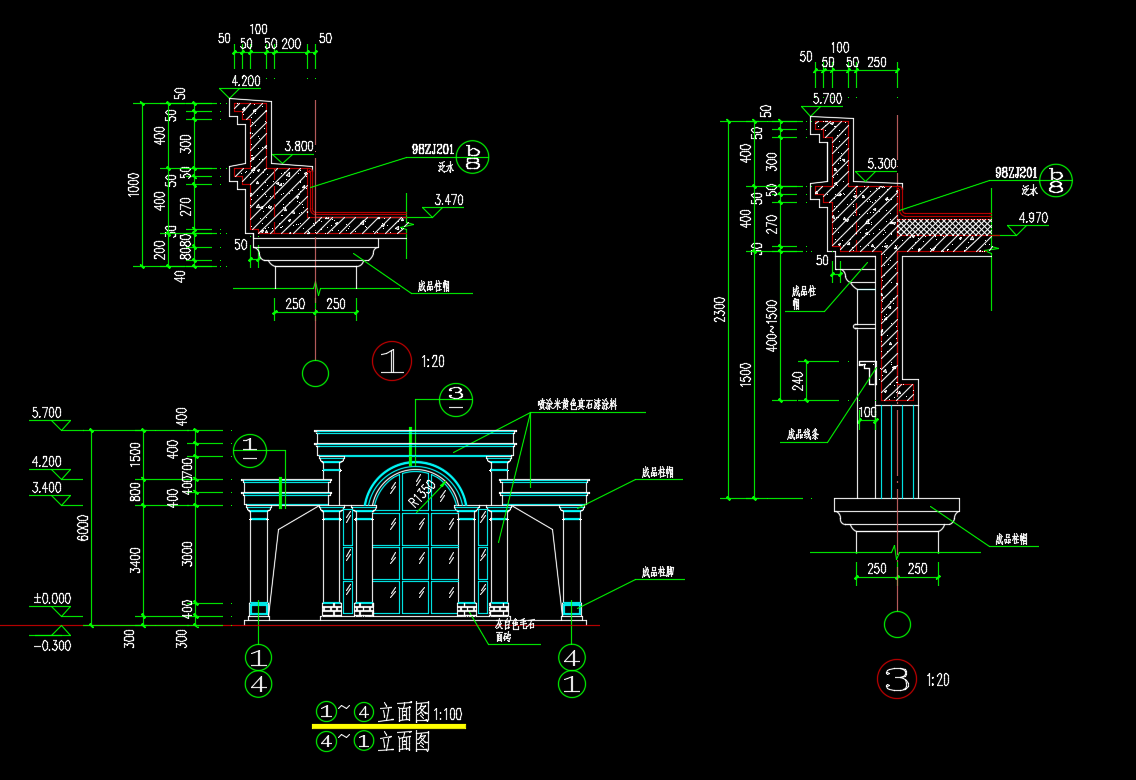
Task: Select the 4.970 elevation label
Action: pos(1033,217)
